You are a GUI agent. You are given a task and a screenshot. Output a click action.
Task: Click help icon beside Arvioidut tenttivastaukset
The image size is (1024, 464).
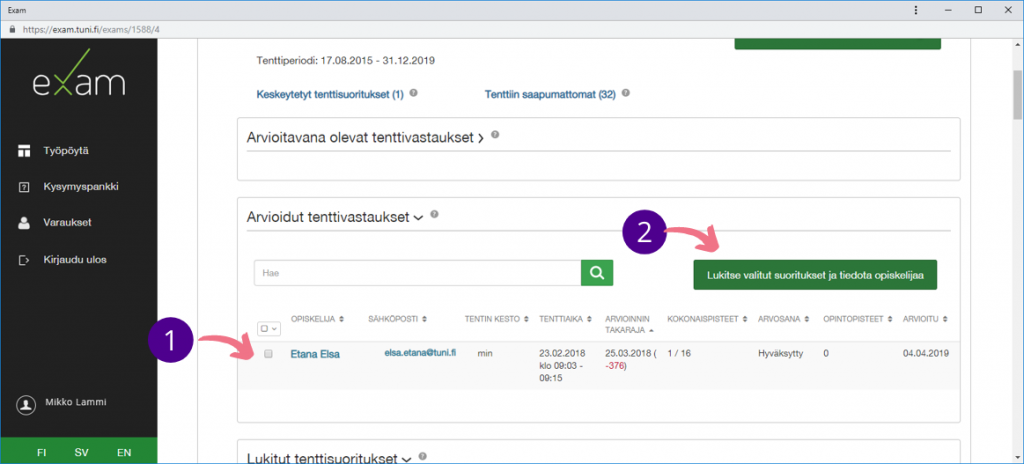pos(435,214)
